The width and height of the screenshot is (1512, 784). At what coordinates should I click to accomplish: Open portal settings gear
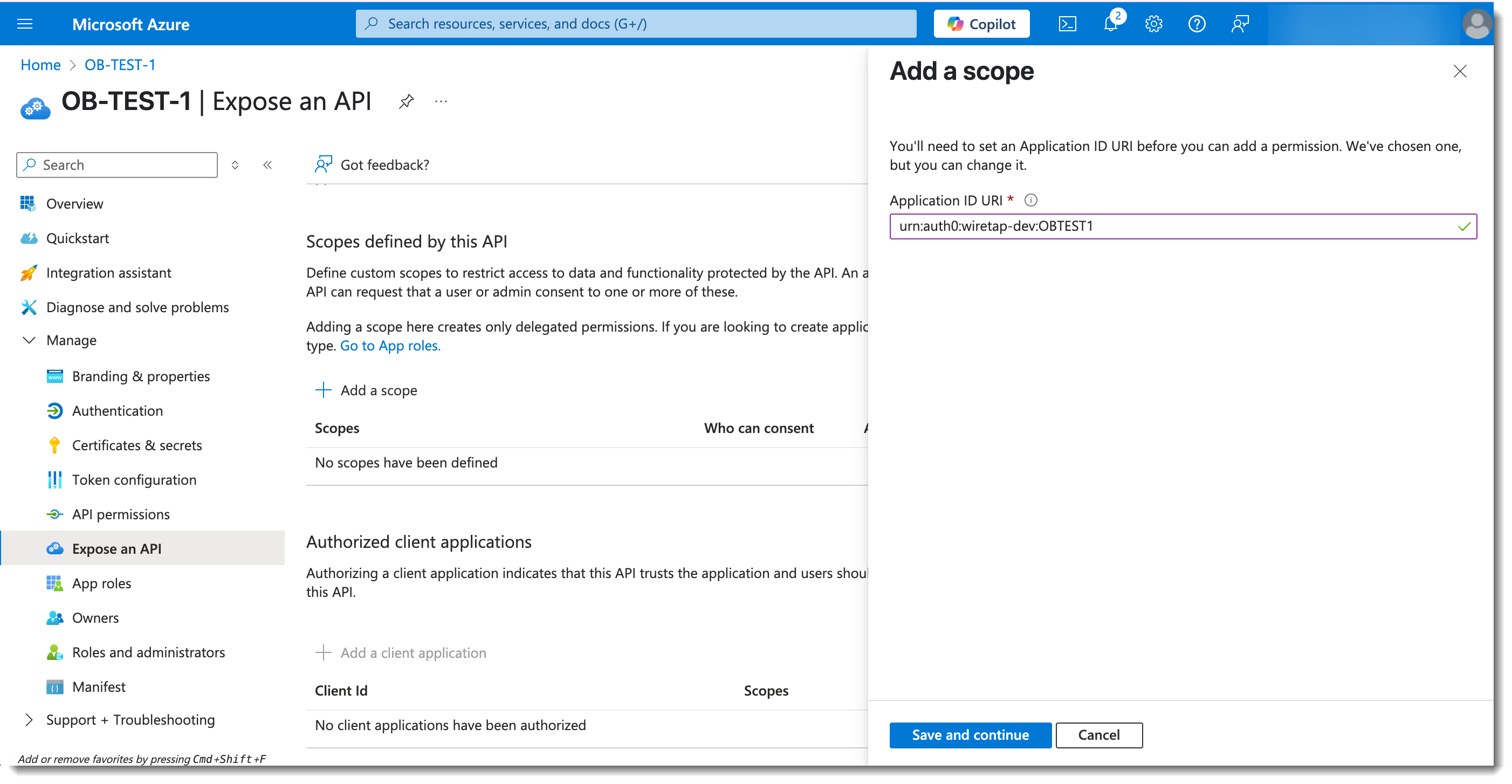[1153, 24]
